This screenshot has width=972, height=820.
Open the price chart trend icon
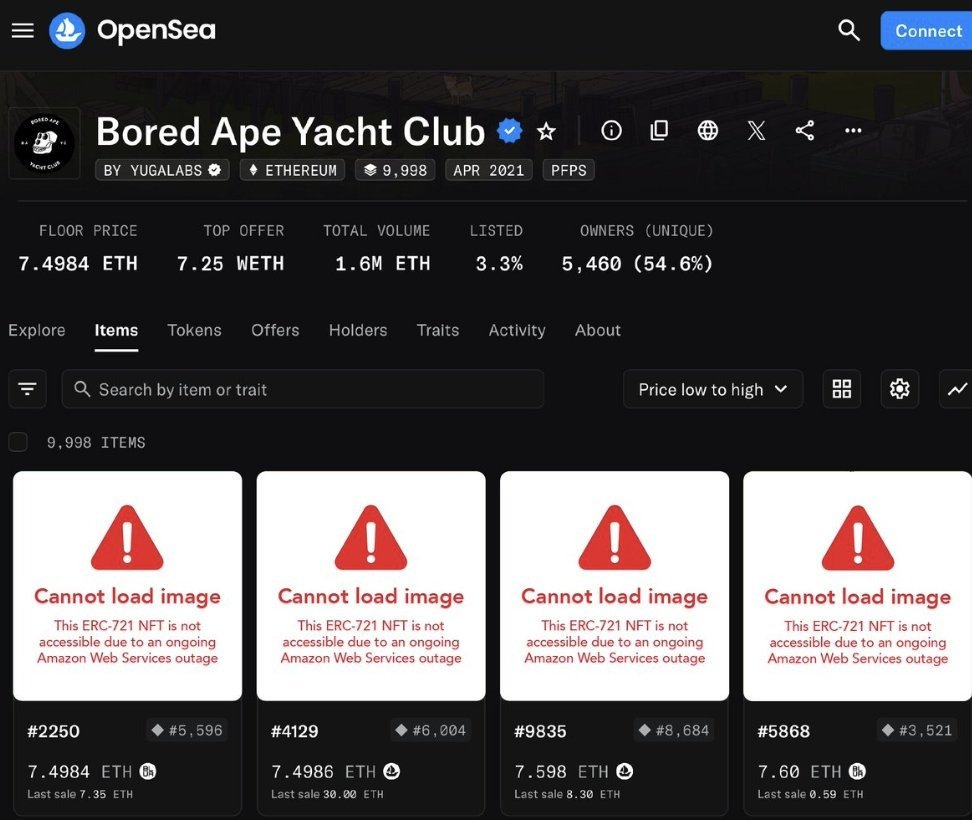pyautogui.click(x=957, y=389)
